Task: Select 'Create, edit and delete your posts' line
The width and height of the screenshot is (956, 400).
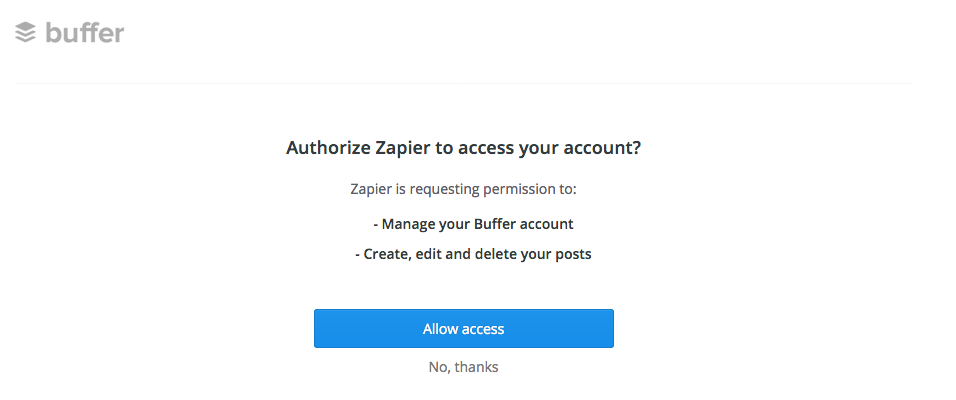Action: coord(473,254)
